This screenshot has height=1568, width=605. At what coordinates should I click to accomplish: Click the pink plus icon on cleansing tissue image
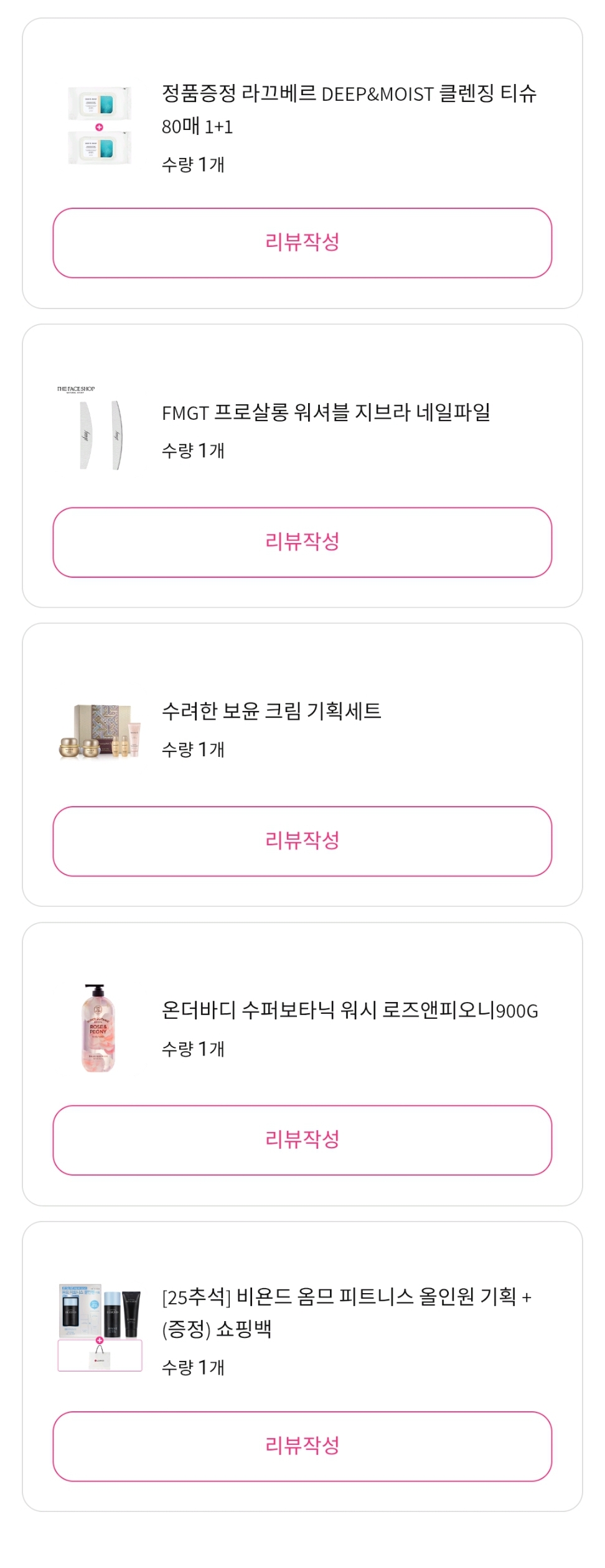(99, 127)
